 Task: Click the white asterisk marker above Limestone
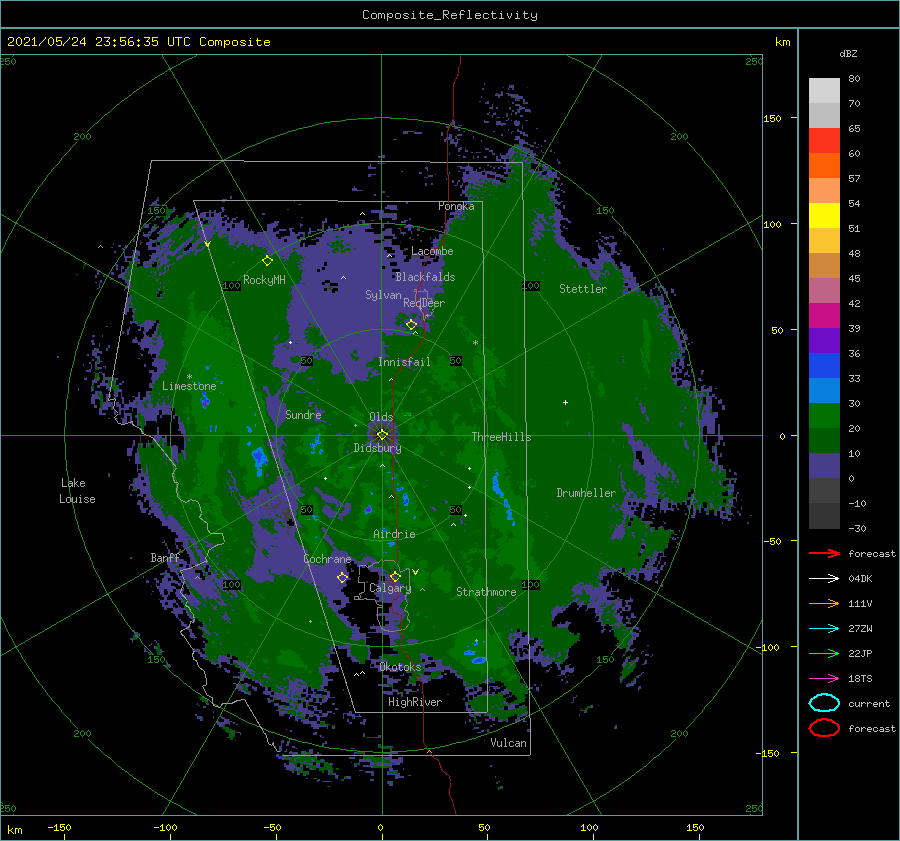[x=189, y=377]
